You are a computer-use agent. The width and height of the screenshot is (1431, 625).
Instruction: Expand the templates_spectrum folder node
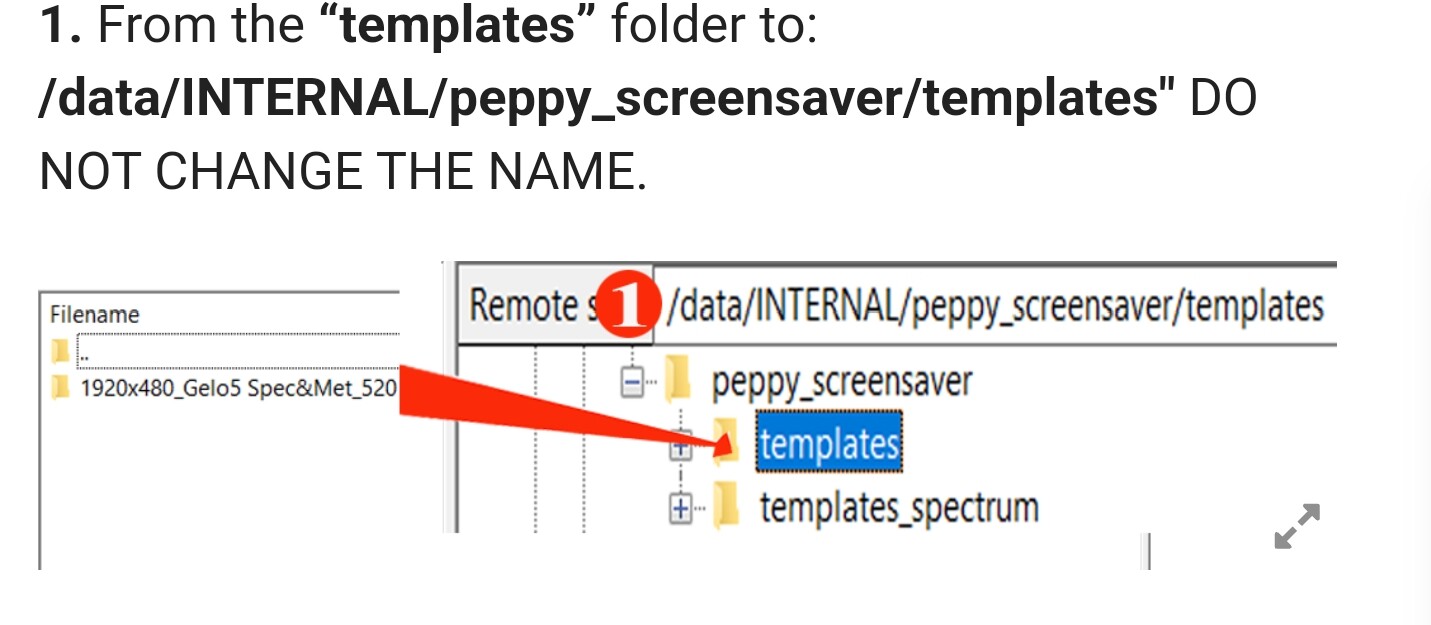pos(680,510)
